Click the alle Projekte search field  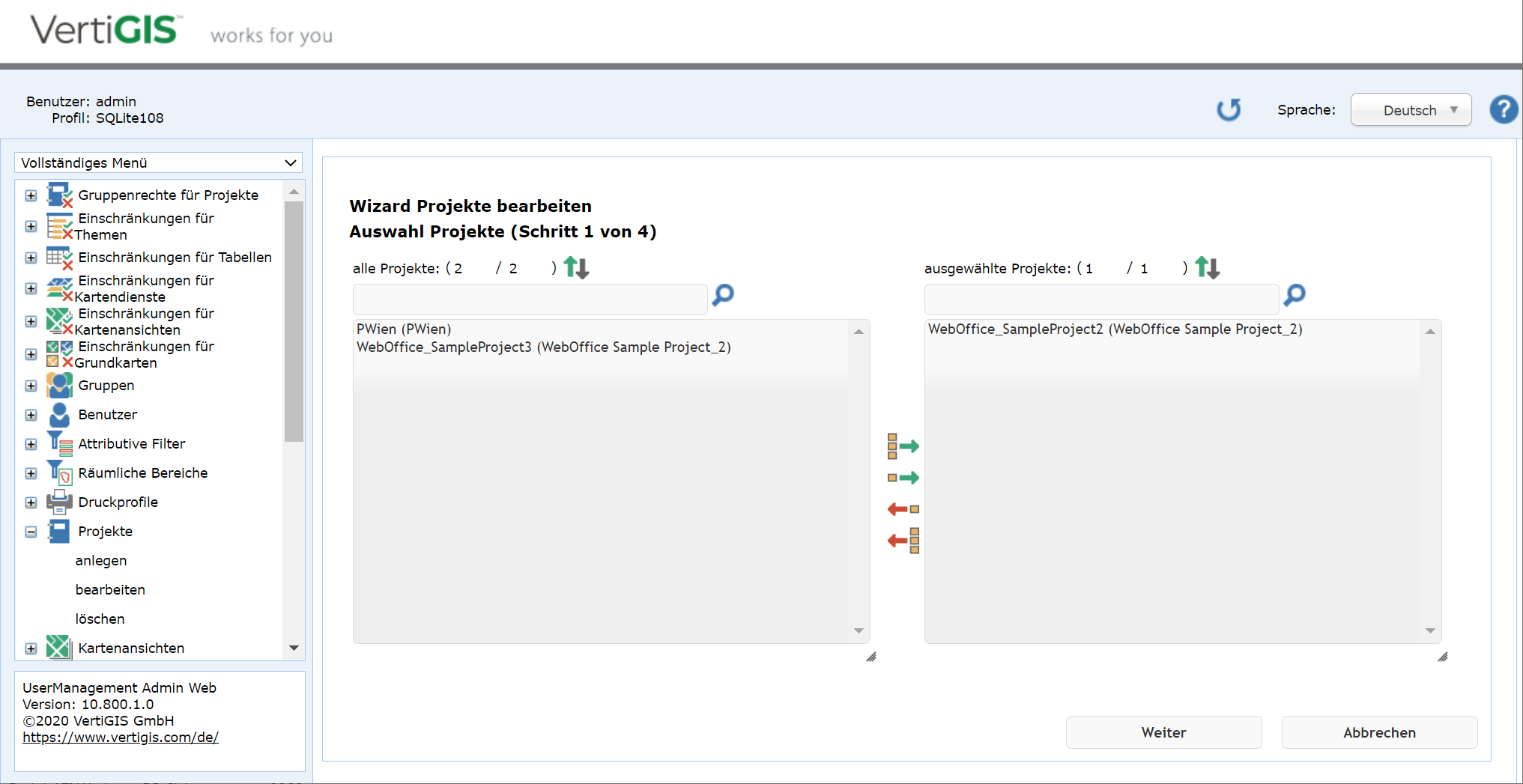(x=530, y=300)
